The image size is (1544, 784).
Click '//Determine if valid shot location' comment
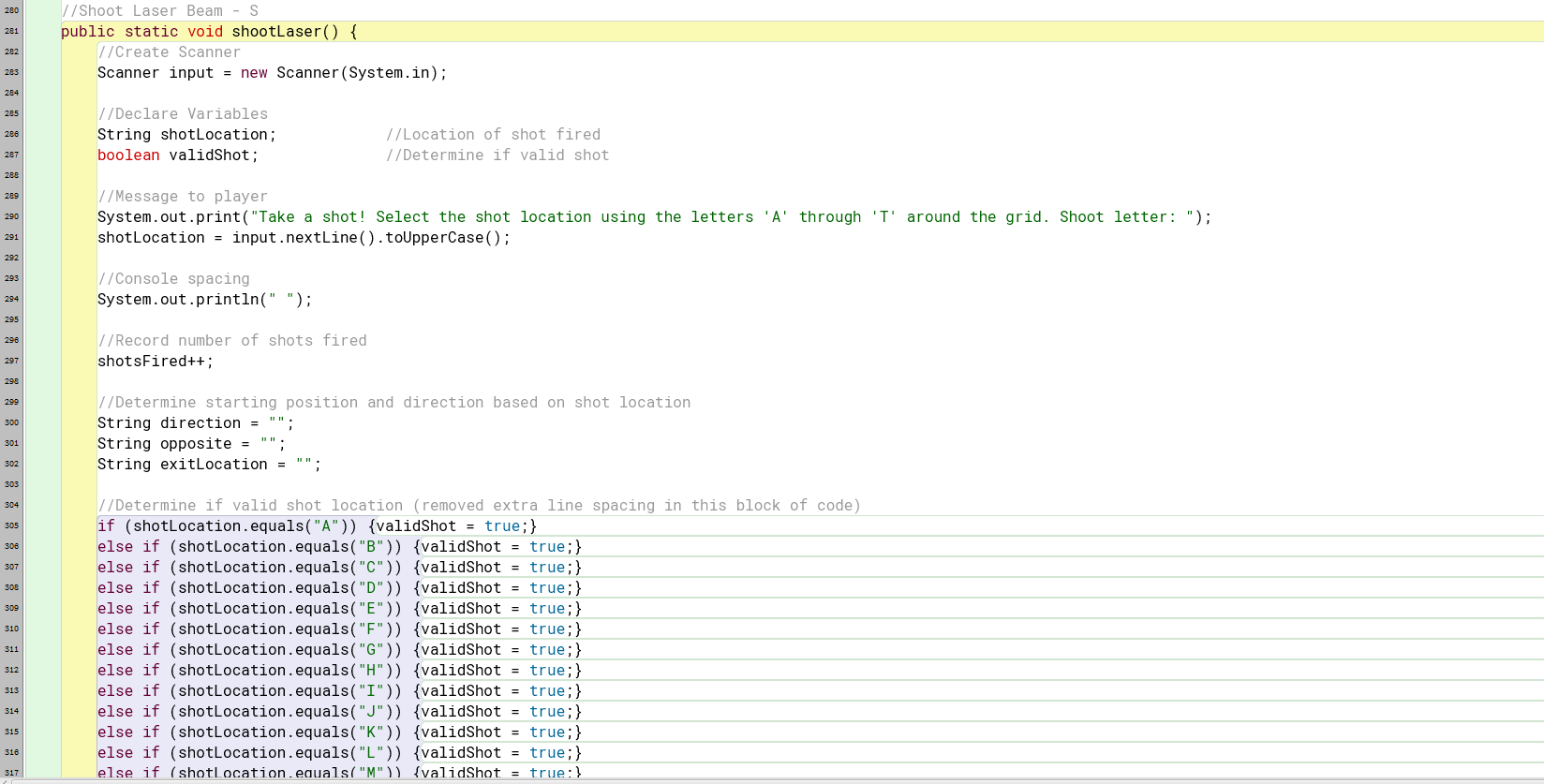(479, 506)
